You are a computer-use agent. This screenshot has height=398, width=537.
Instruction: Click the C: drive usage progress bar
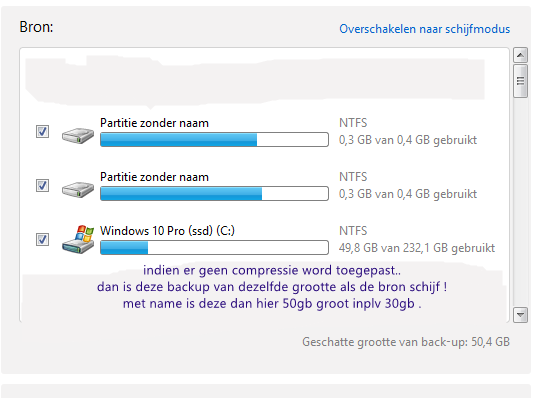tap(214, 247)
